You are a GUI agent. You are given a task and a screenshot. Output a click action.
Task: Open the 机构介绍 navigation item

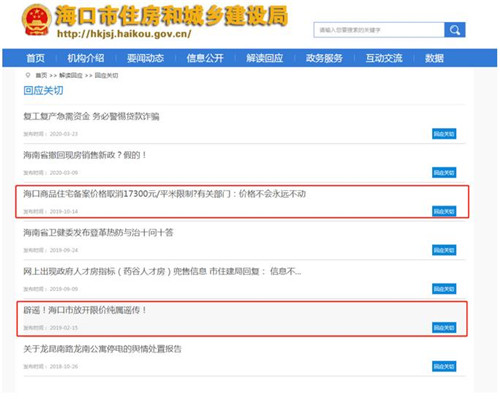(86, 58)
